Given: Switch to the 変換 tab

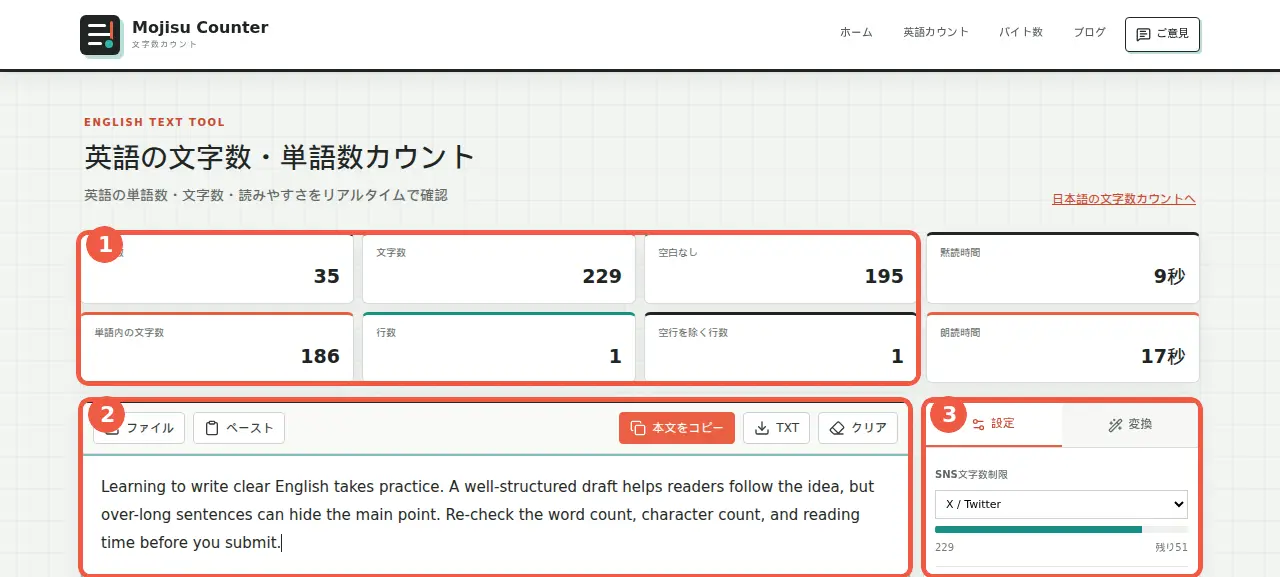Looking at the screenshot, I should pos(1130,424).
